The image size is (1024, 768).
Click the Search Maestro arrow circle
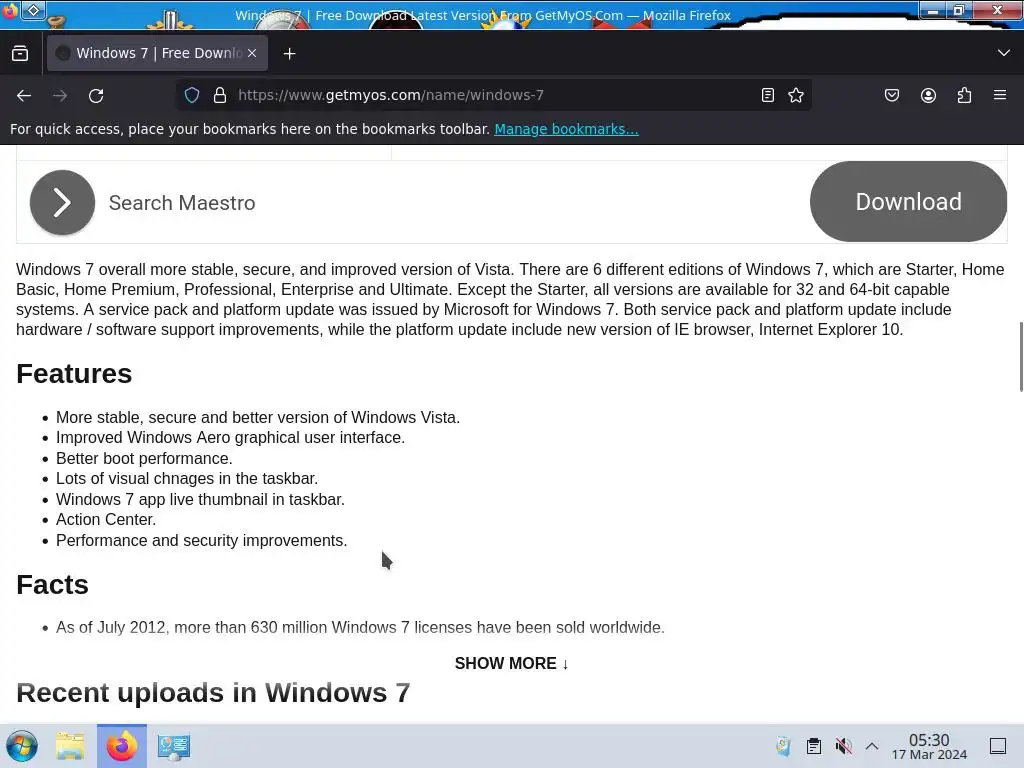coord(62,202)
